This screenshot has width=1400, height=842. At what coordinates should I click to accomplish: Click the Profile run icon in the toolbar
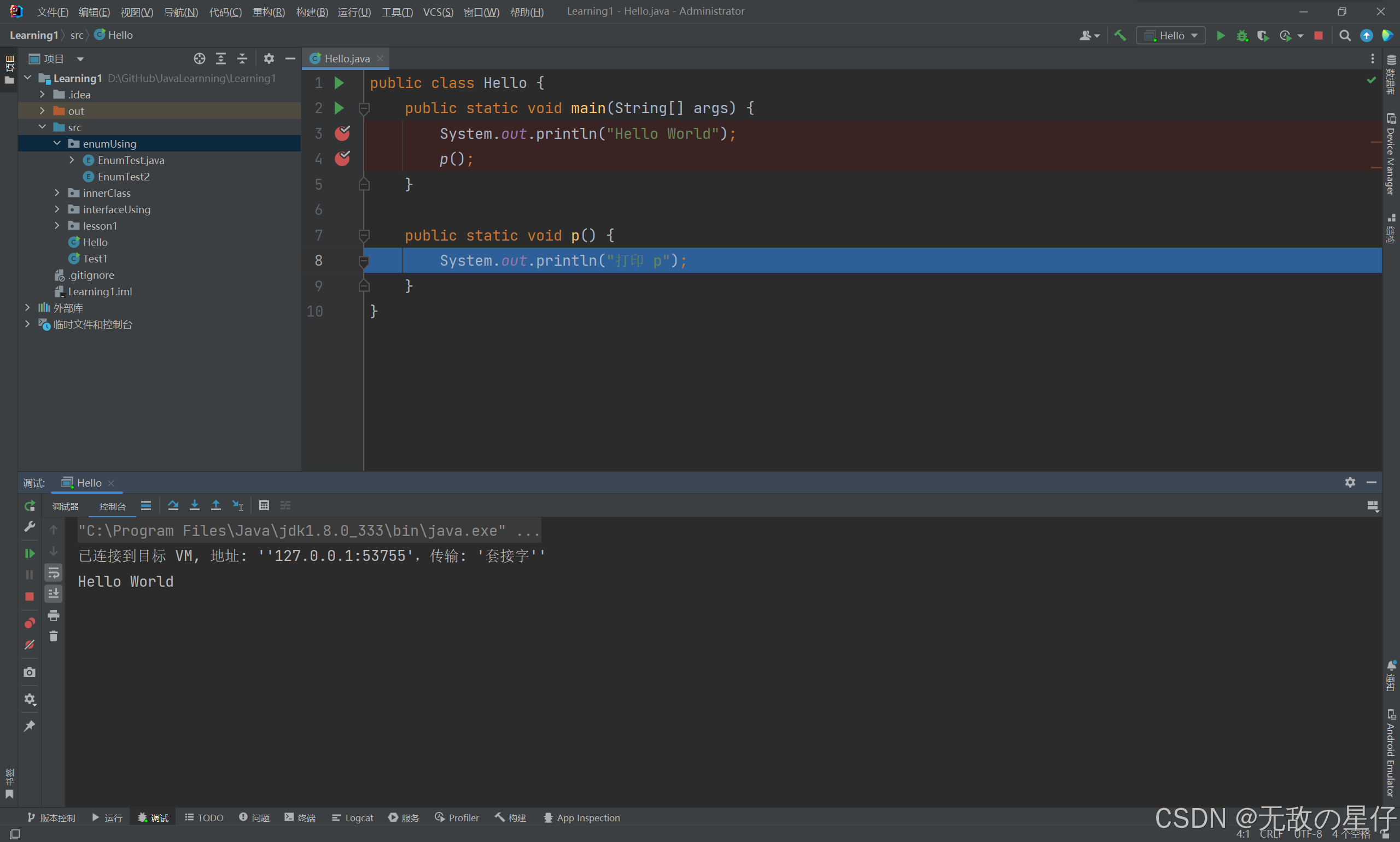click(1286, 36)
